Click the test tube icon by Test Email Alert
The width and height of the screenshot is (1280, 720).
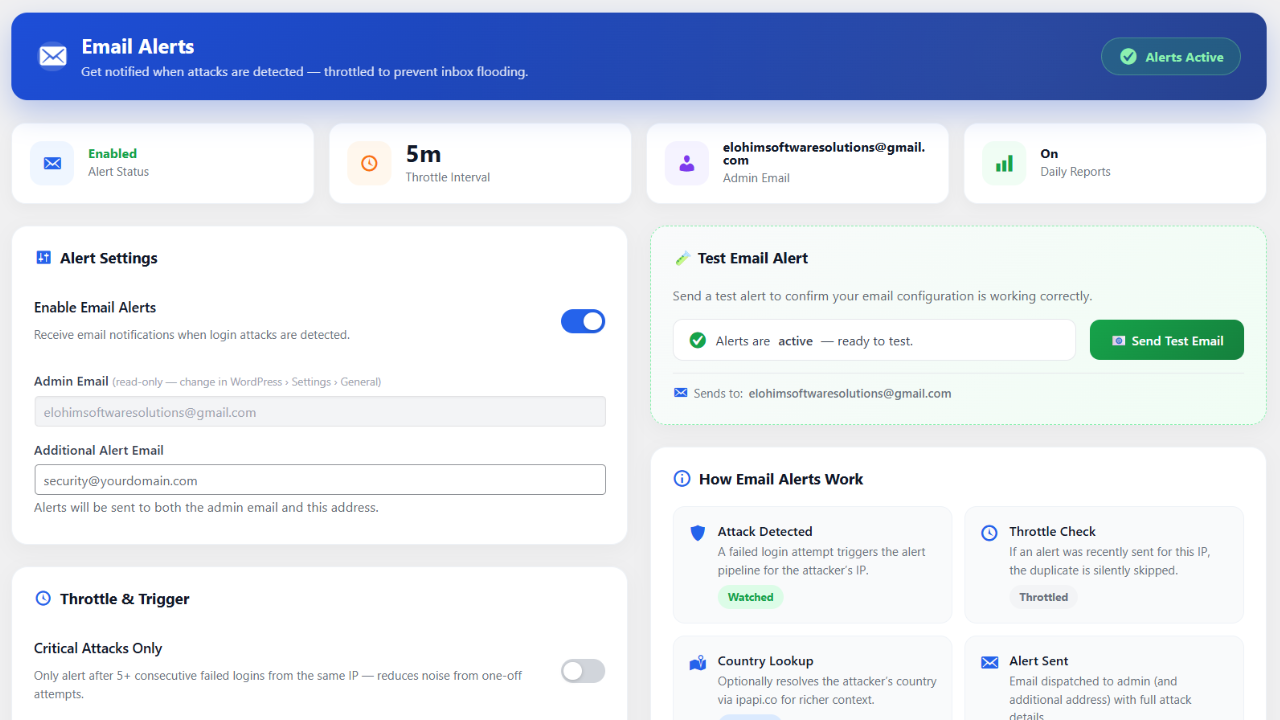tap(682, 258)
